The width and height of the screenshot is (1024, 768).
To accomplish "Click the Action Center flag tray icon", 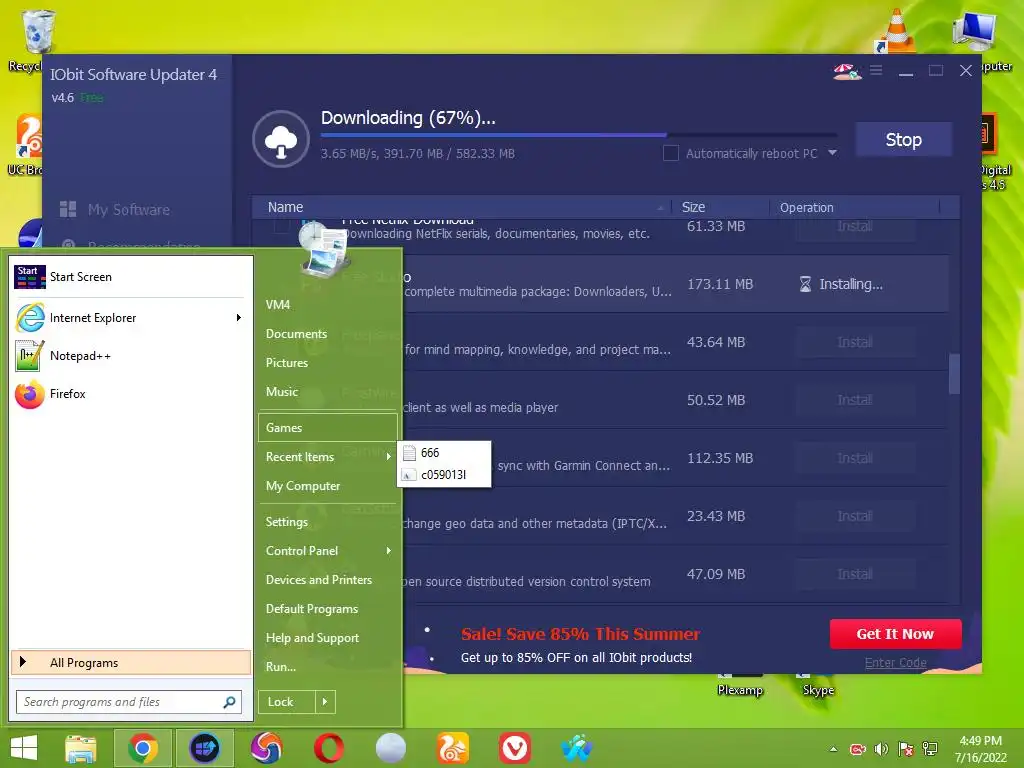I will (905, 749).
